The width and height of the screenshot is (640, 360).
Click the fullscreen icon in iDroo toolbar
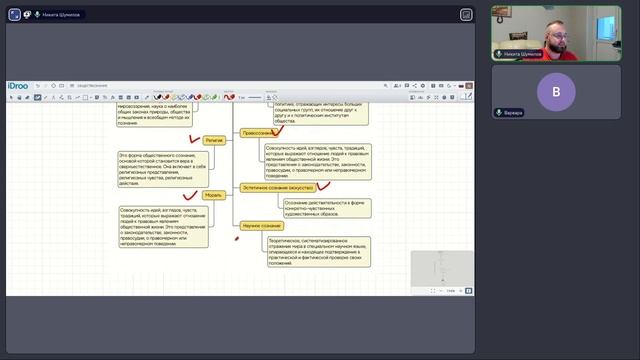click(x=436, y=98)
